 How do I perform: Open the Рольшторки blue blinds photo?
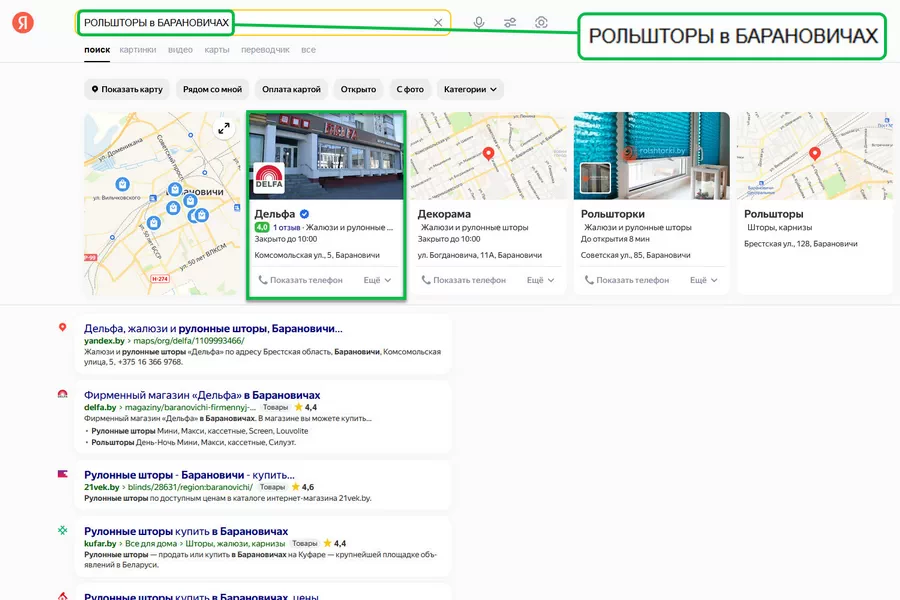651,156
